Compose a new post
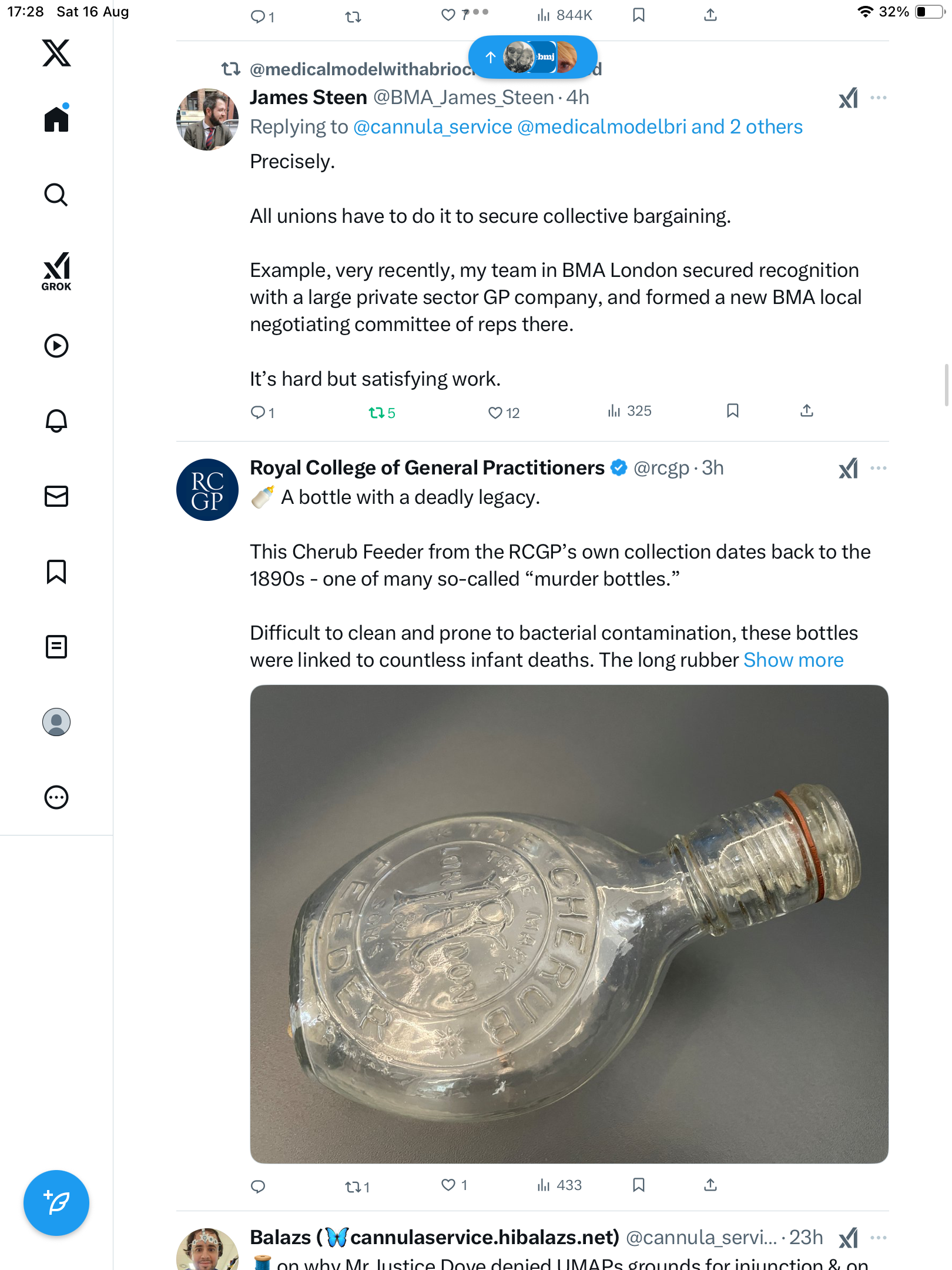The image size is (952, 1270). [x=56, y=1202]
